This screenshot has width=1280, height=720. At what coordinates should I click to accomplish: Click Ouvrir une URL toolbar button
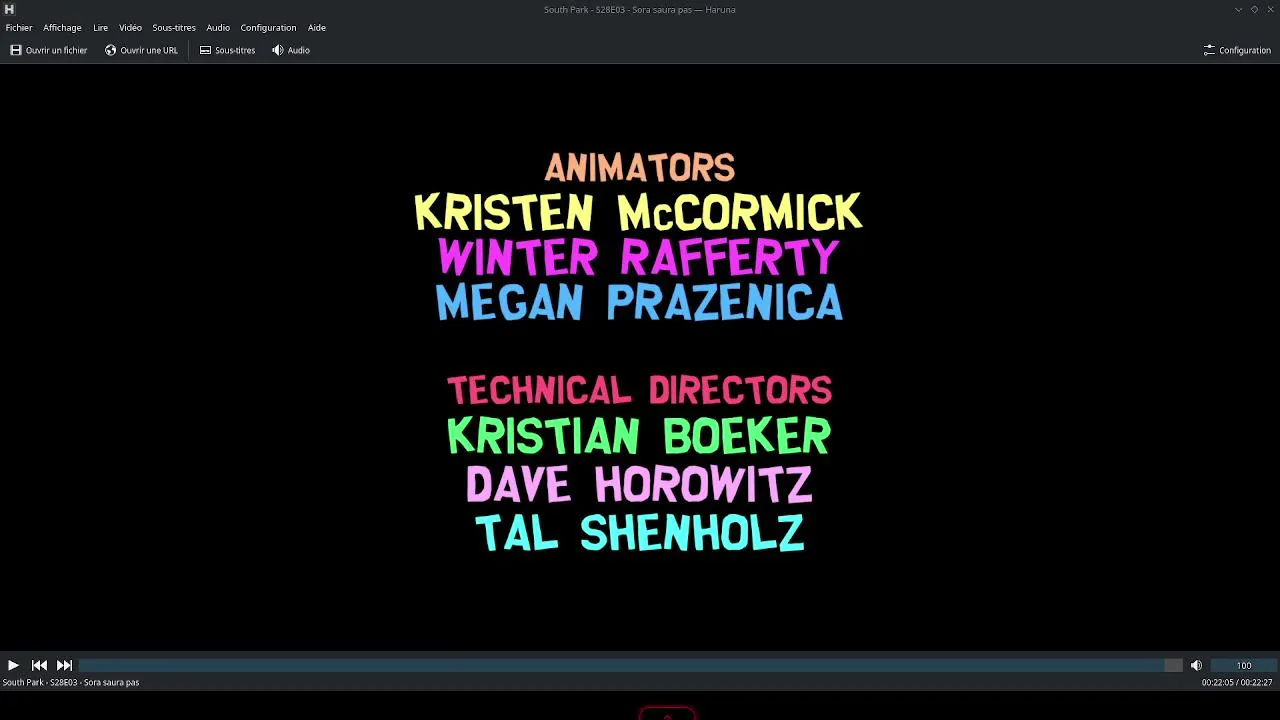click(x=141, y=50)
